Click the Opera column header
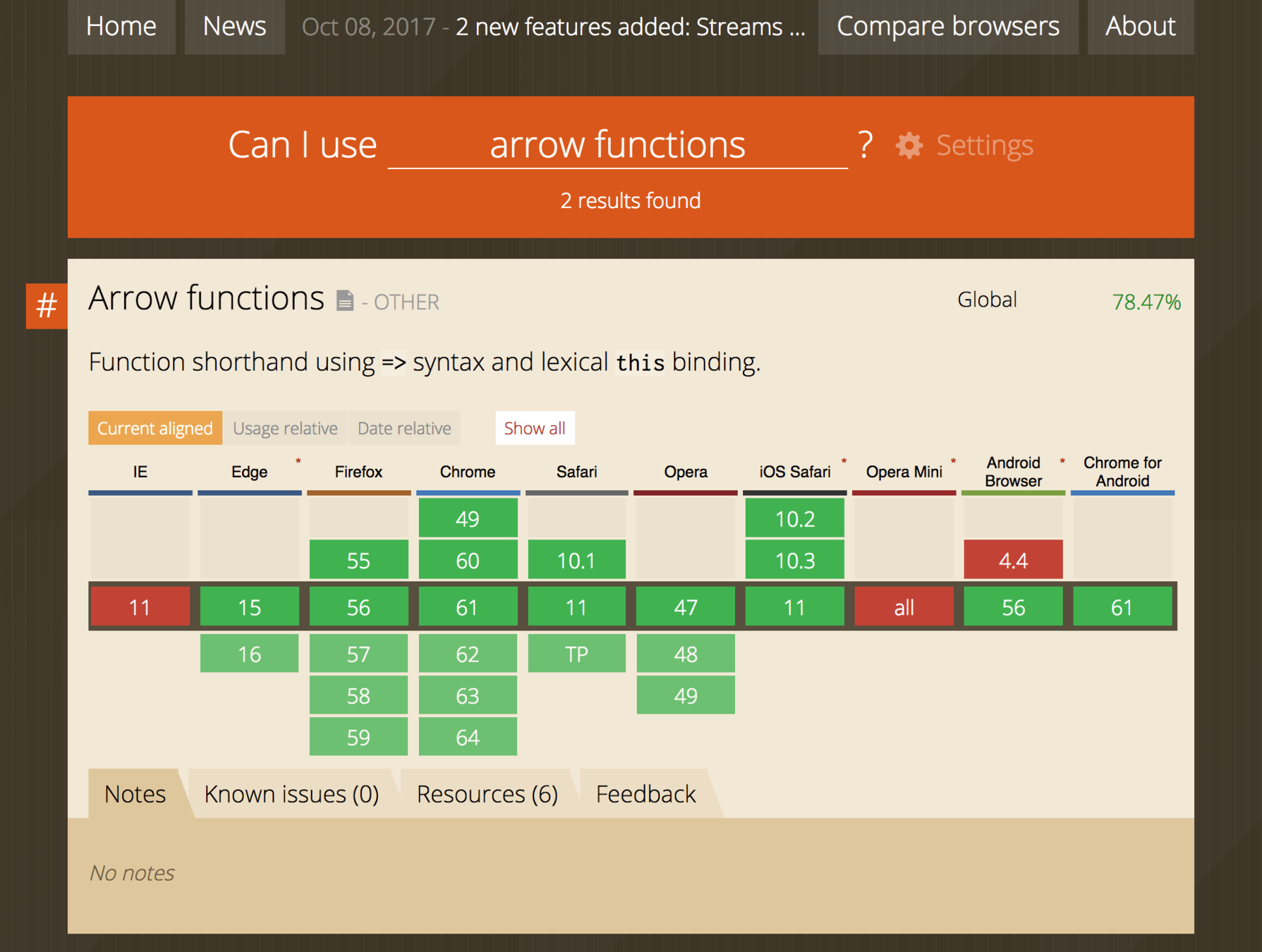The height and width of the screenshot is (952, 1262). [686, 472]
